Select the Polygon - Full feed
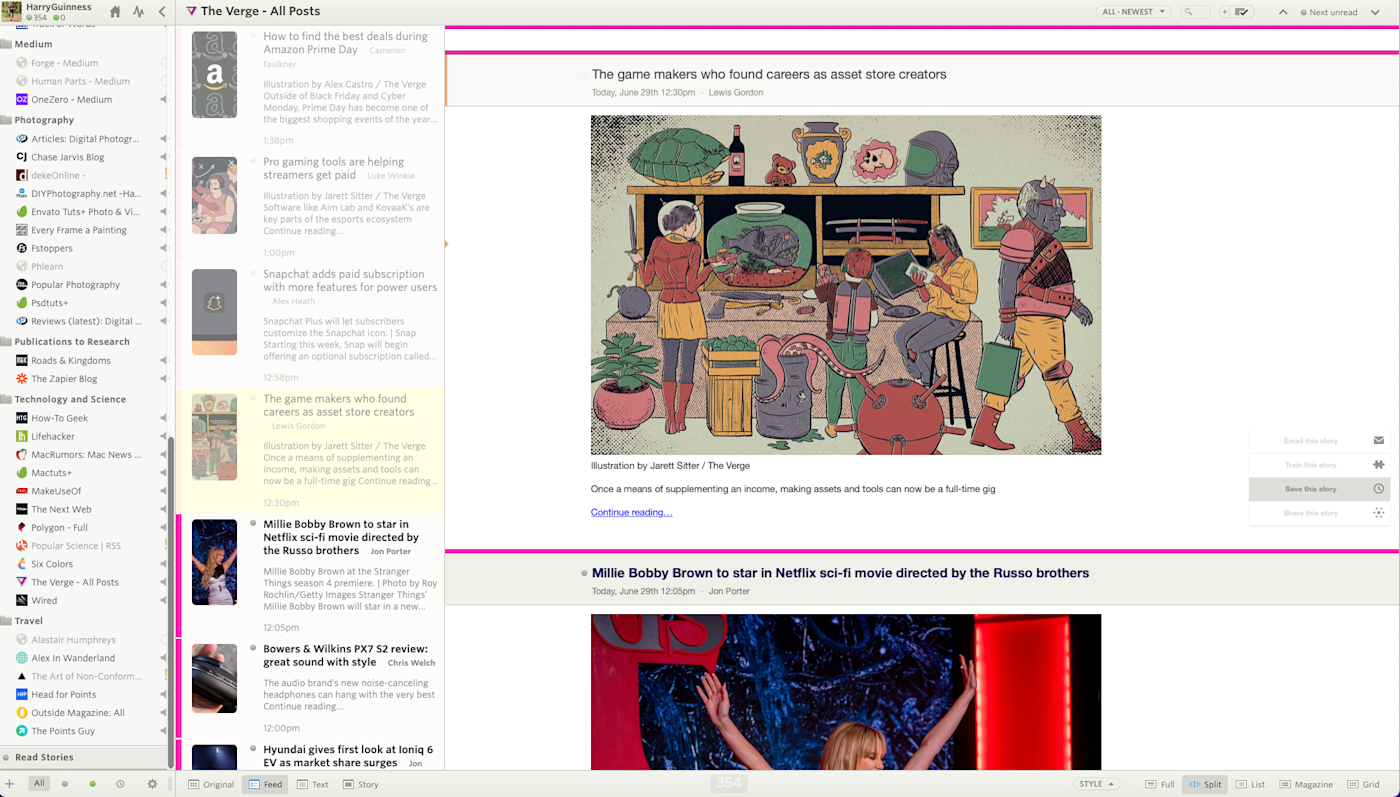The height and width of the screenshot is (797, 1400). click(x=85, y=527)
